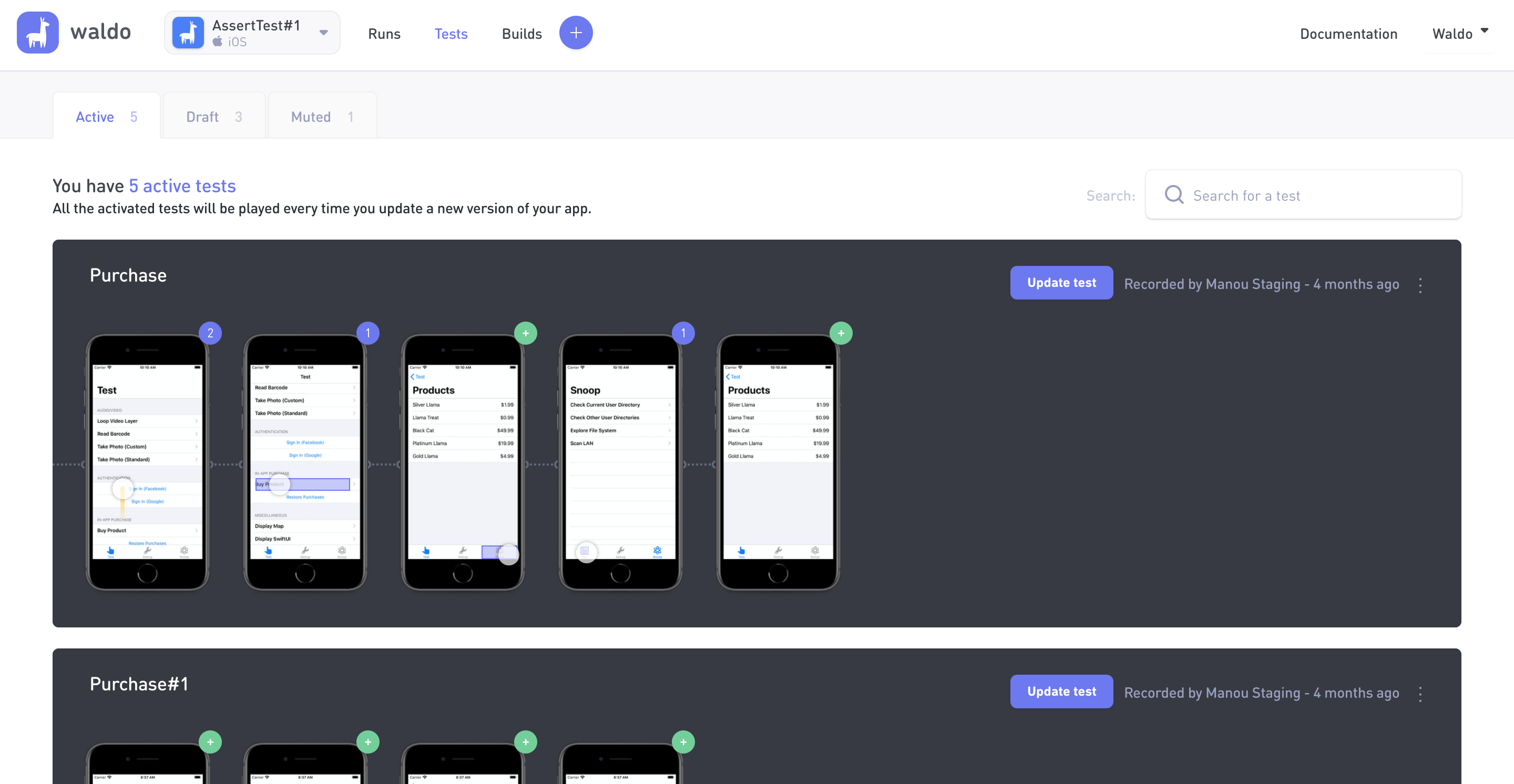
Task: Click the waldo wordmark text
Action: coord(100,31)
